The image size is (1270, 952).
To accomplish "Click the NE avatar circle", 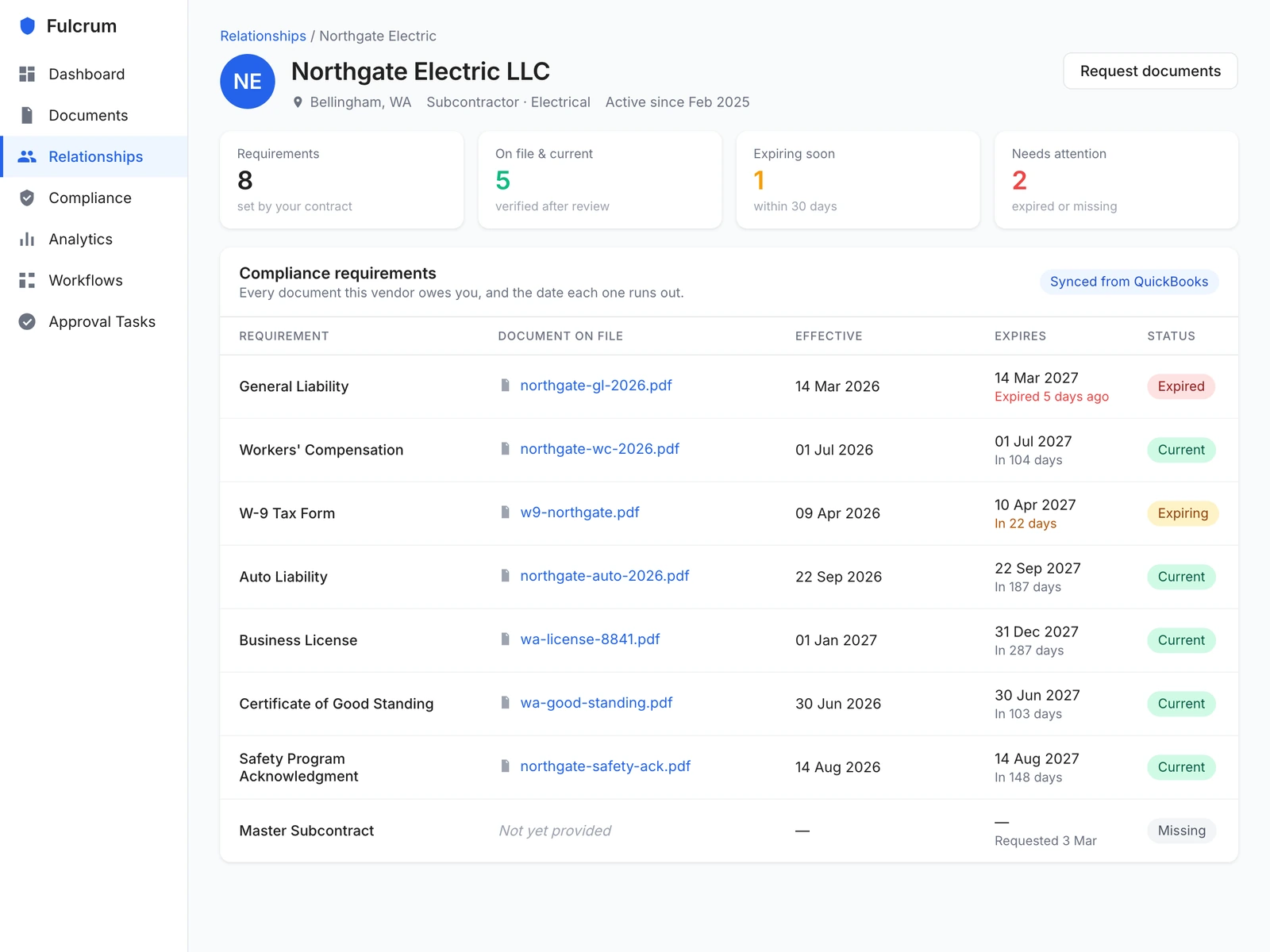I will (248, 81).
